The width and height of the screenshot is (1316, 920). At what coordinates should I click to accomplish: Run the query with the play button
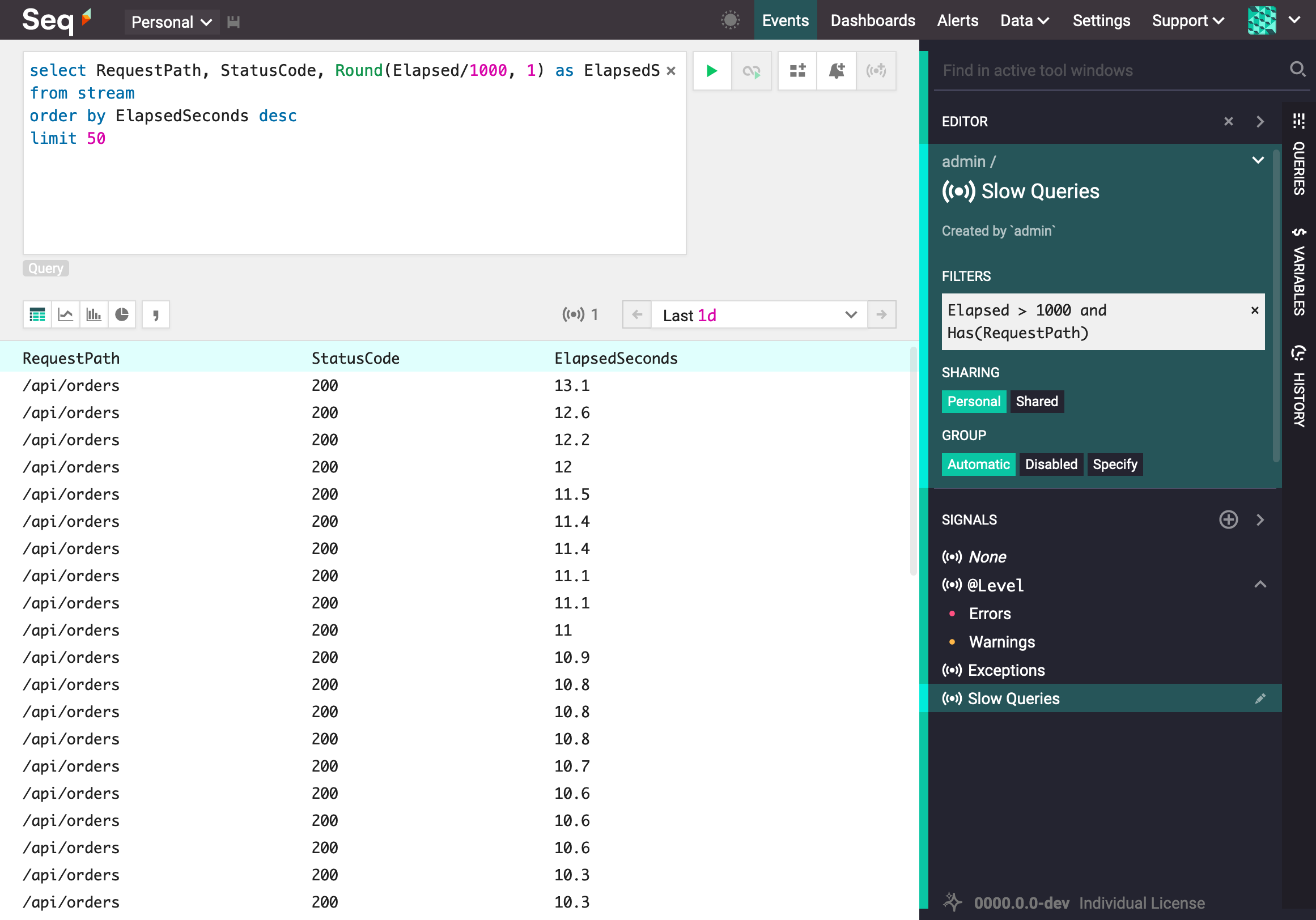[712, 71]
